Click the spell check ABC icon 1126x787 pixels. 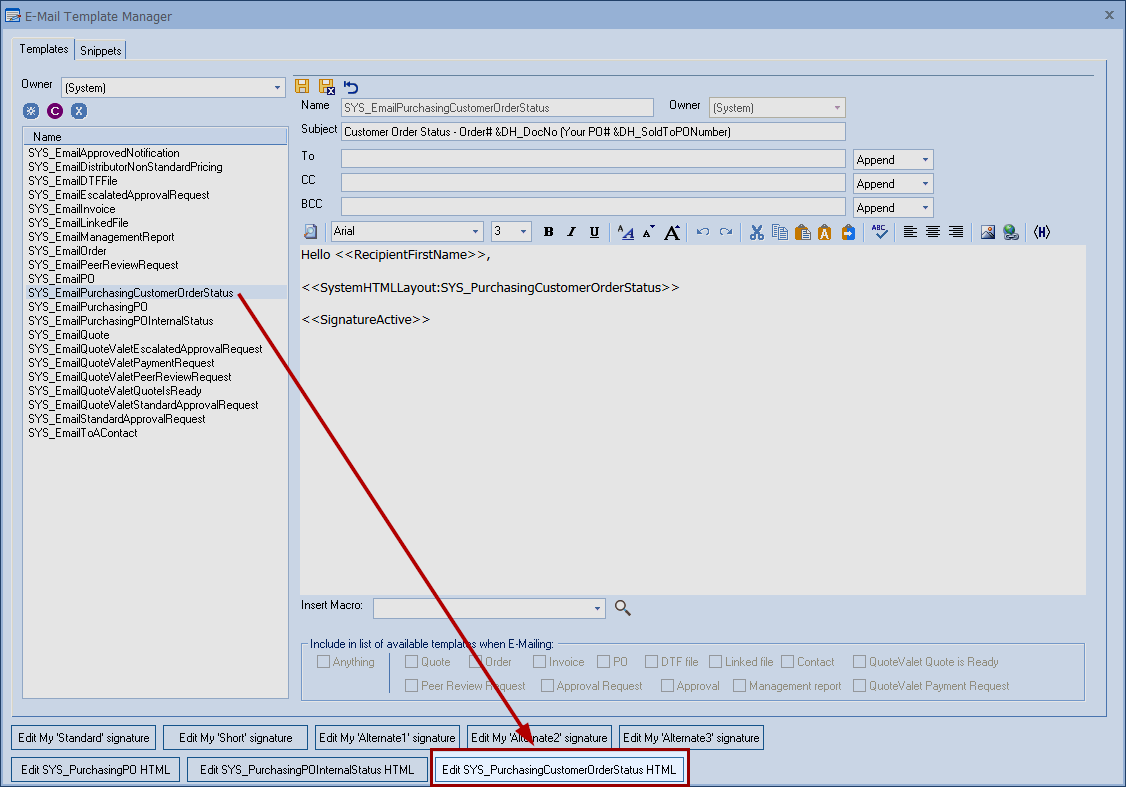(879, 232)
